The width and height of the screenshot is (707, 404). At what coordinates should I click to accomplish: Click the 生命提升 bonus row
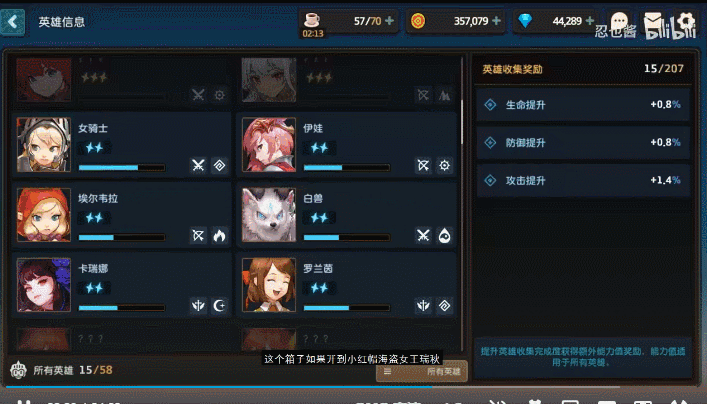pyautogui.click(x=583, y=105)
